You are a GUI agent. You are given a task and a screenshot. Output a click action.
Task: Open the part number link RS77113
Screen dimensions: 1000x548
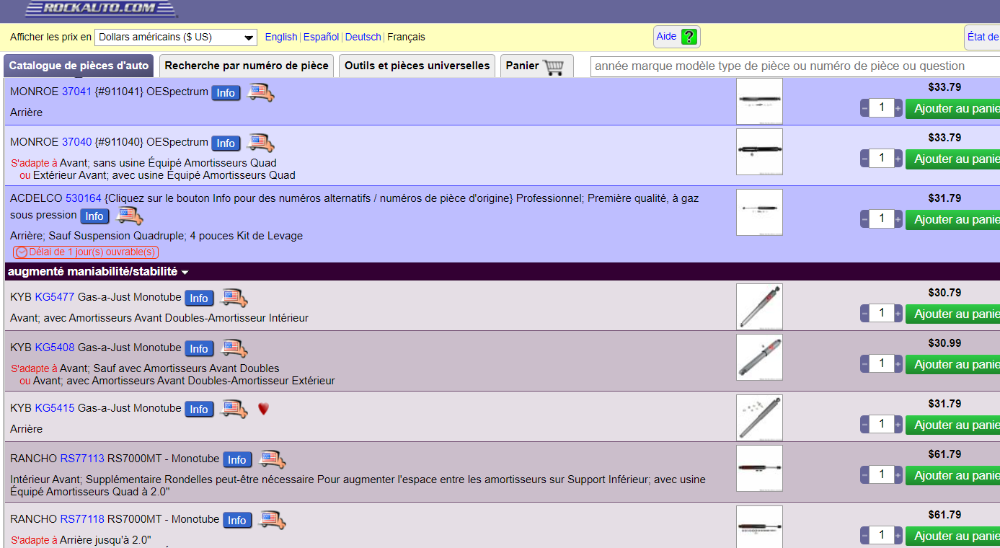pos(82,458)
